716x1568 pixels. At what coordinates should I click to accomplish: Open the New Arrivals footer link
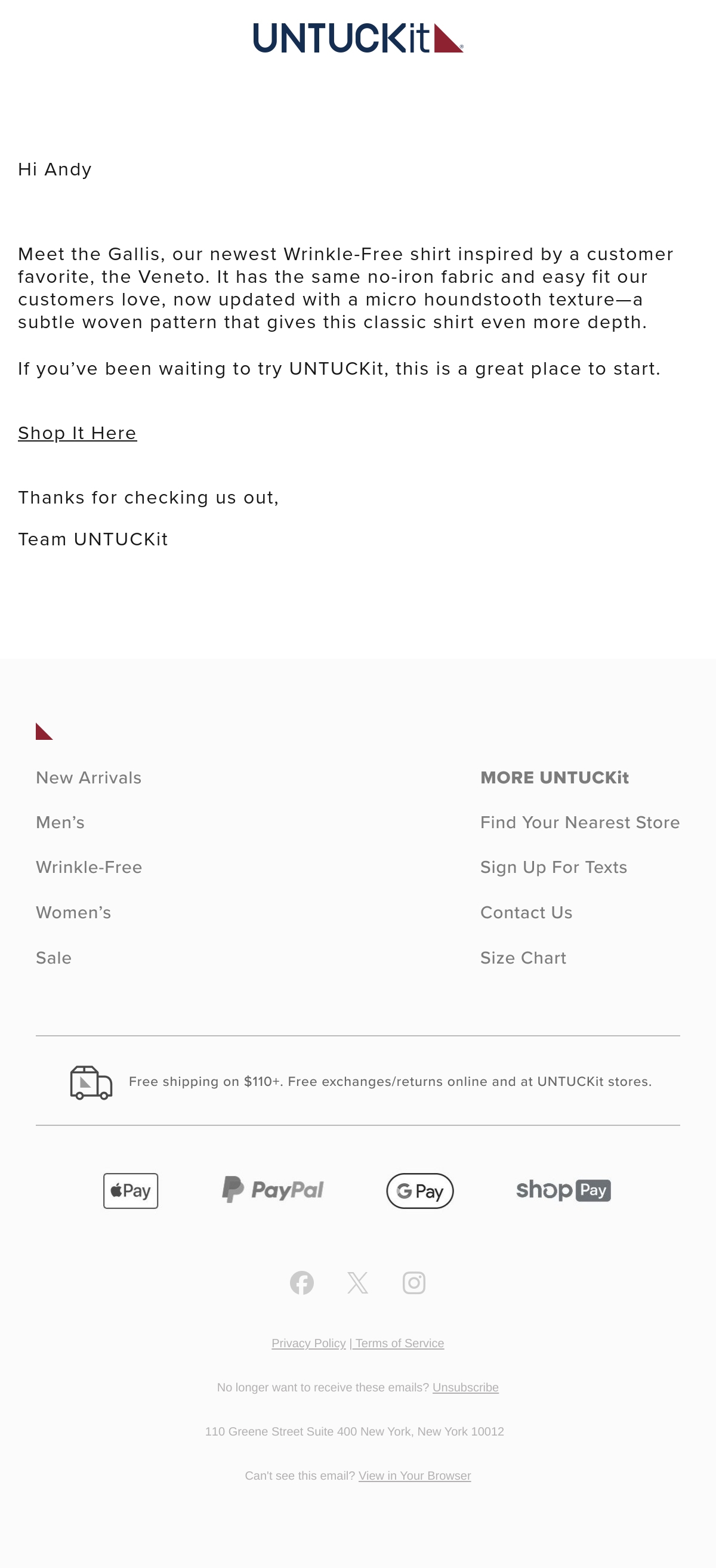[89, 777]
